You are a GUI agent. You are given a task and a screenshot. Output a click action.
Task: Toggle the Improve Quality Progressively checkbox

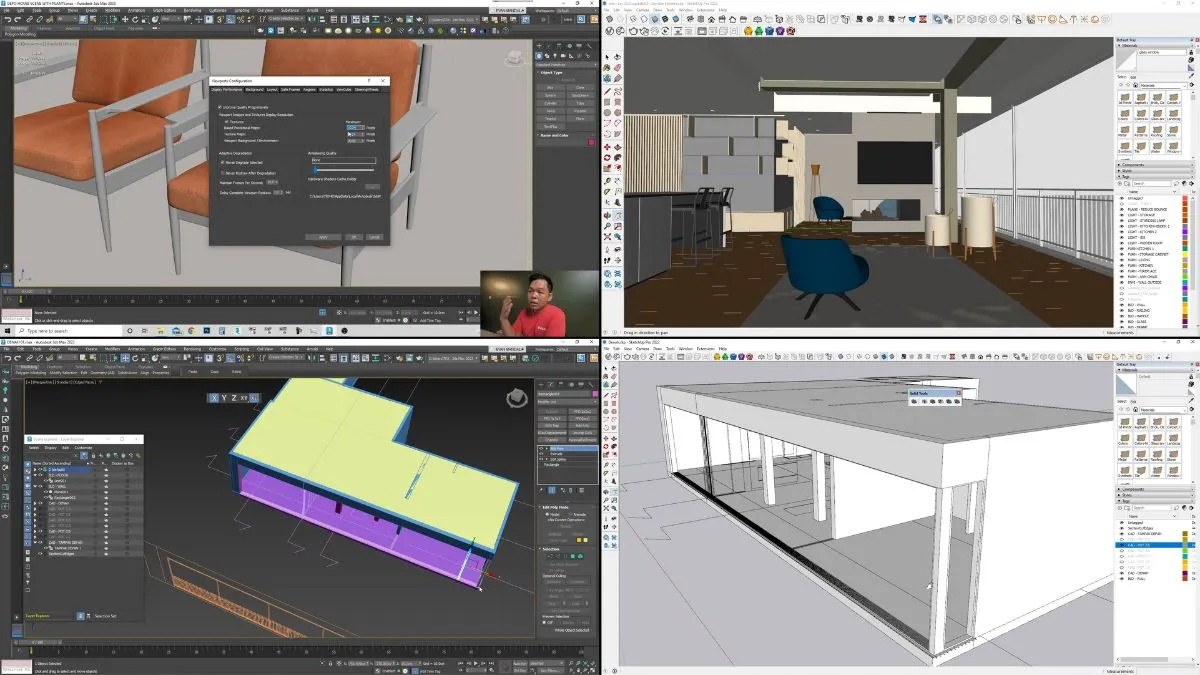click(x=220, y=107)
